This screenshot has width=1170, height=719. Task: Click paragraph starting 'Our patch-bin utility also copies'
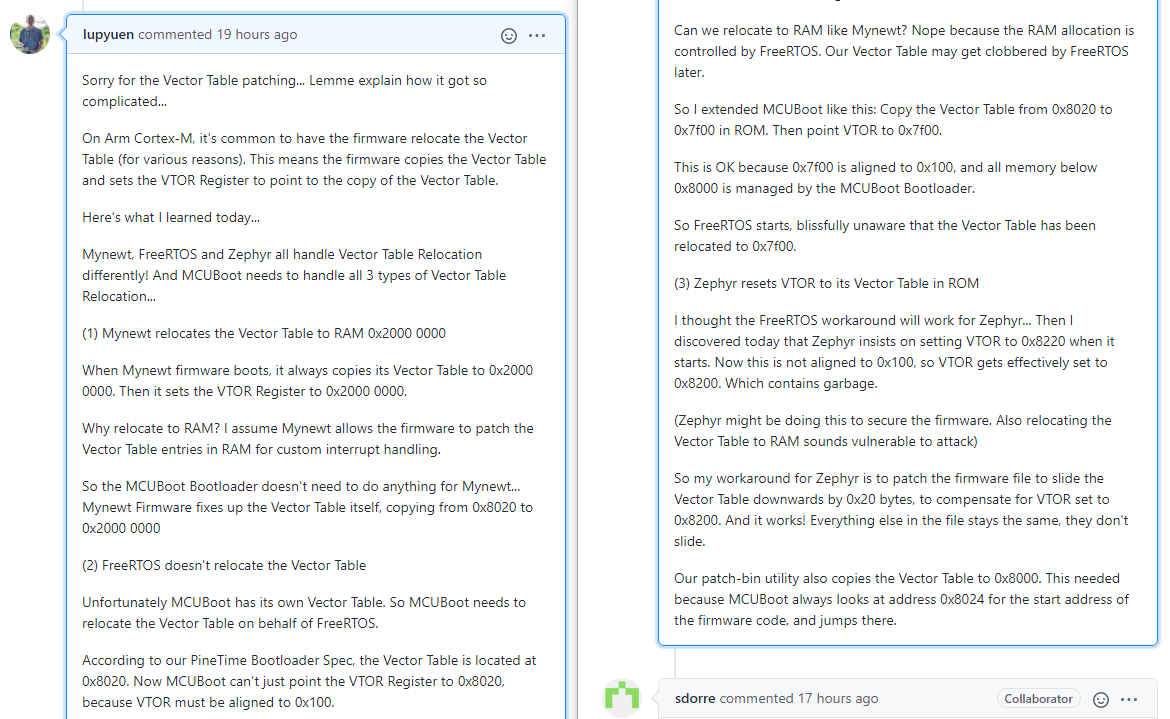pos(901,600)
